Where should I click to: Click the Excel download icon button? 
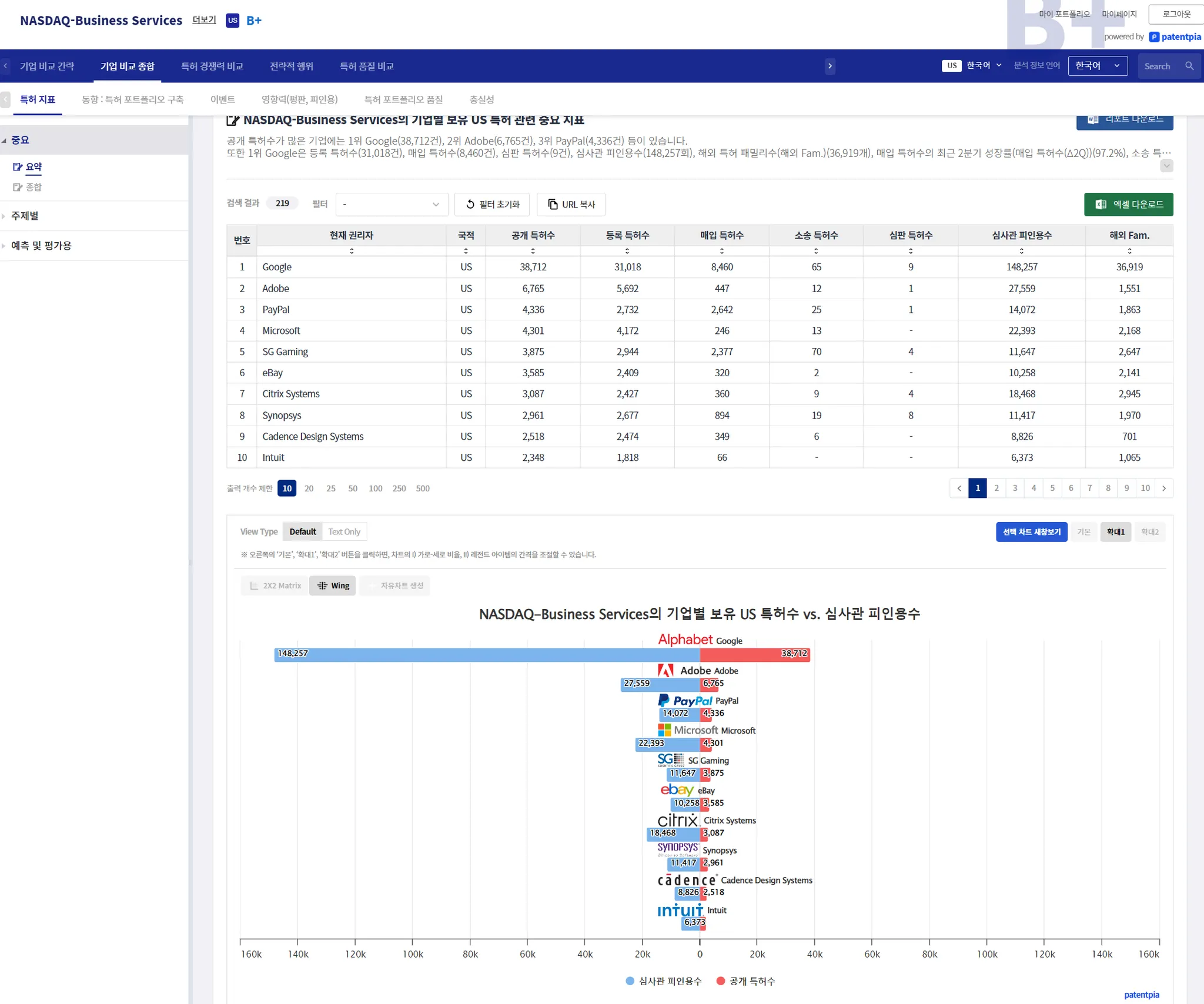[x=1101, y=204]
